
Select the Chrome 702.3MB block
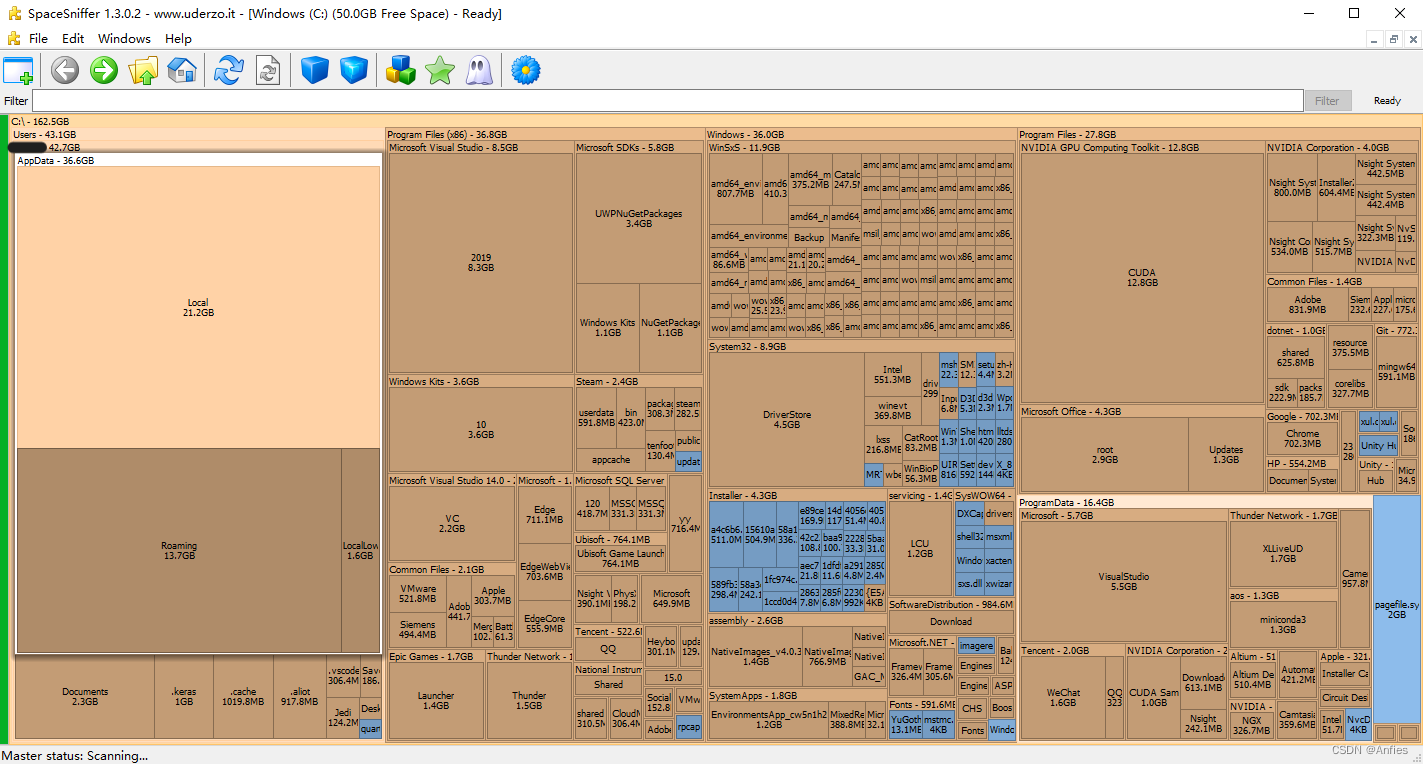[x=1302, y=439]
